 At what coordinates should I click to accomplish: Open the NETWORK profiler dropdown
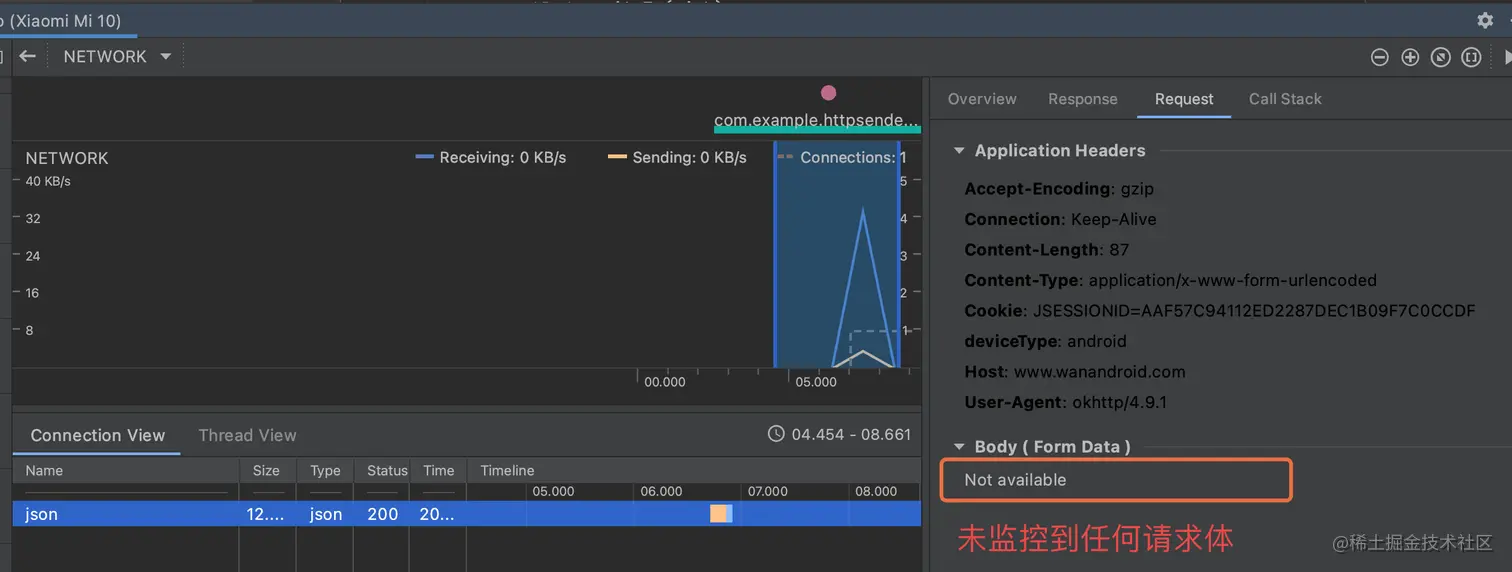117,57
